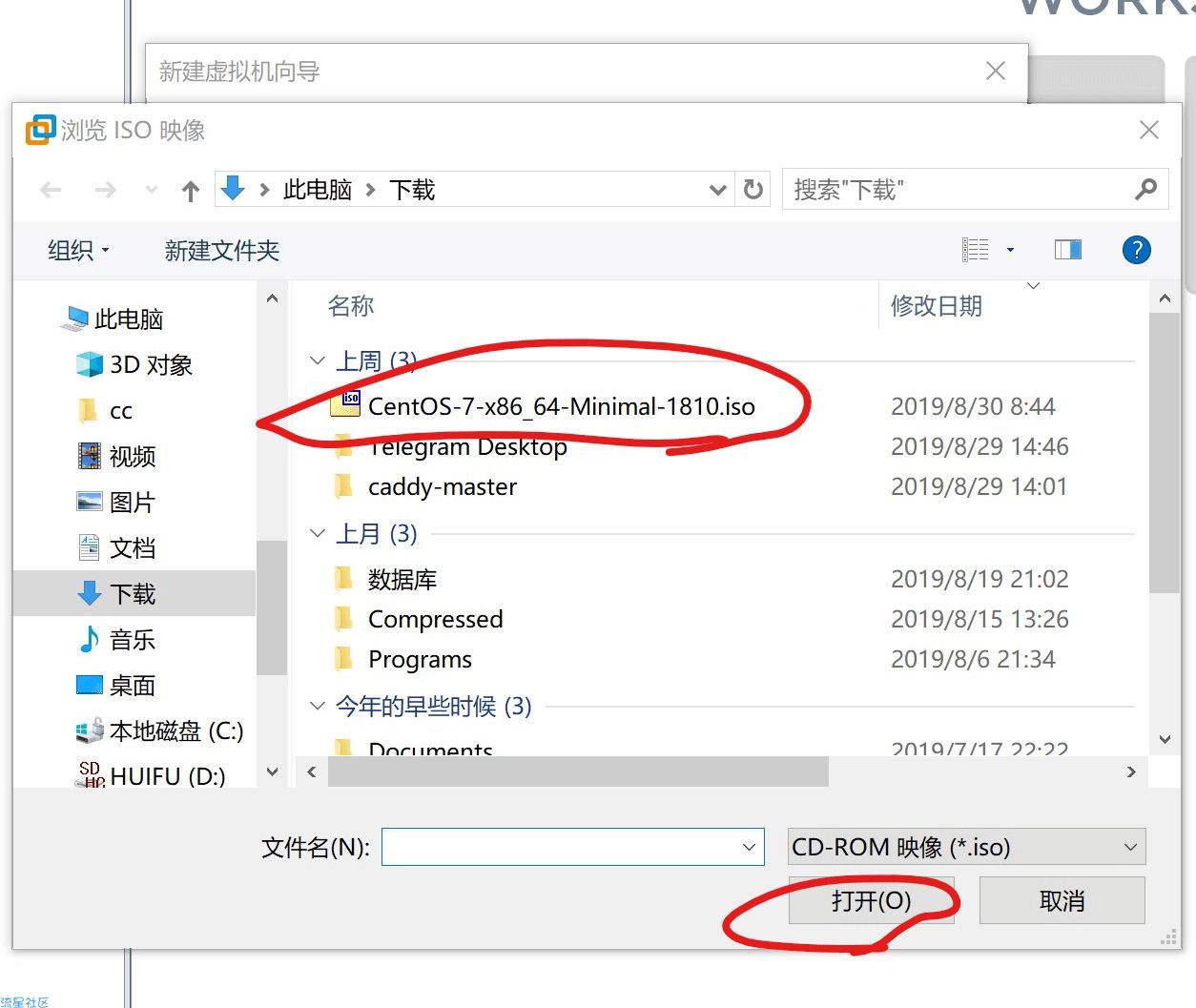Collapse the 上月 (3) group
The height and width of the screenshot is (1008, 1196).
[319, 533]
